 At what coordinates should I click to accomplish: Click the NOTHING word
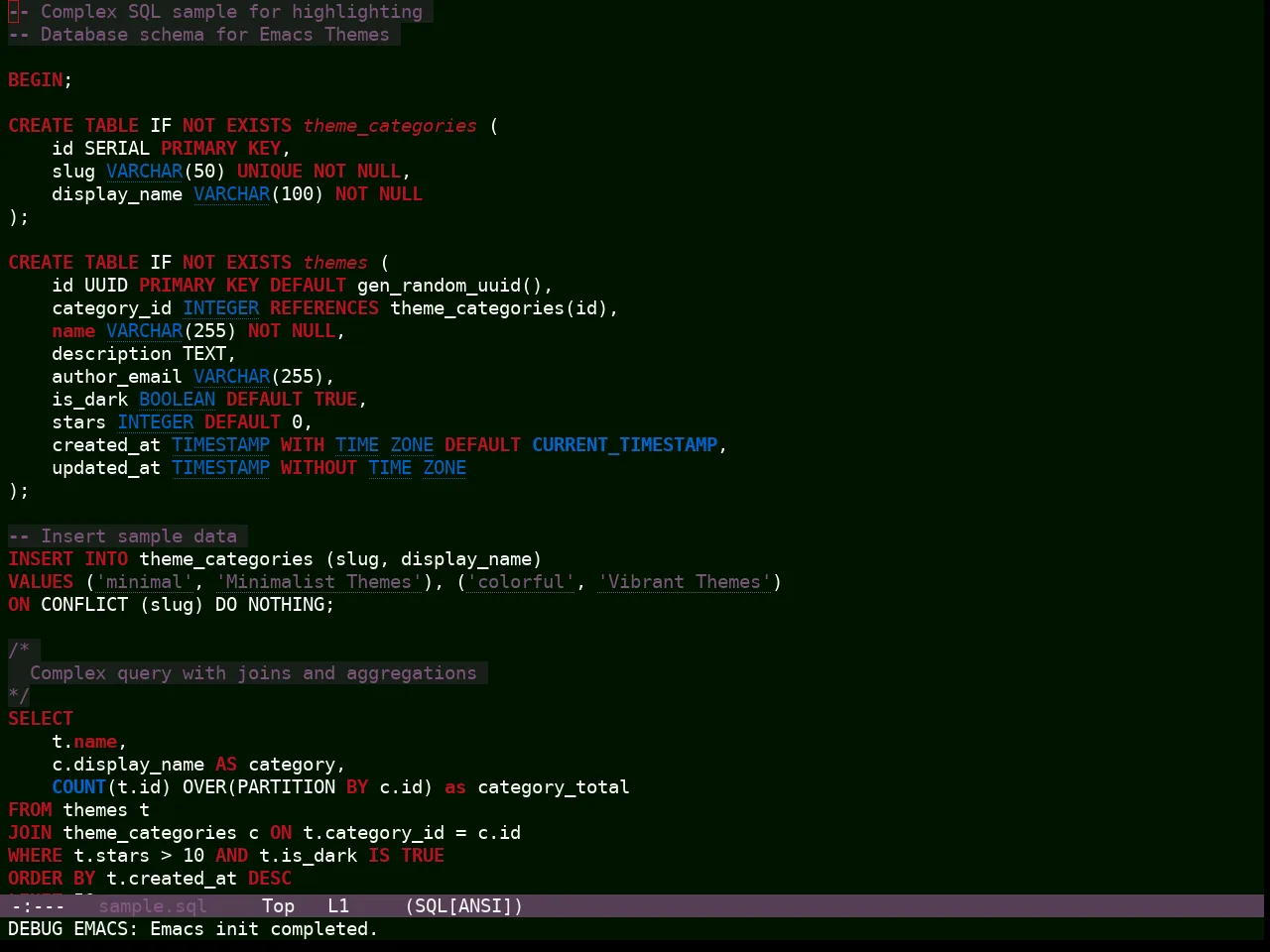(286, 605)
